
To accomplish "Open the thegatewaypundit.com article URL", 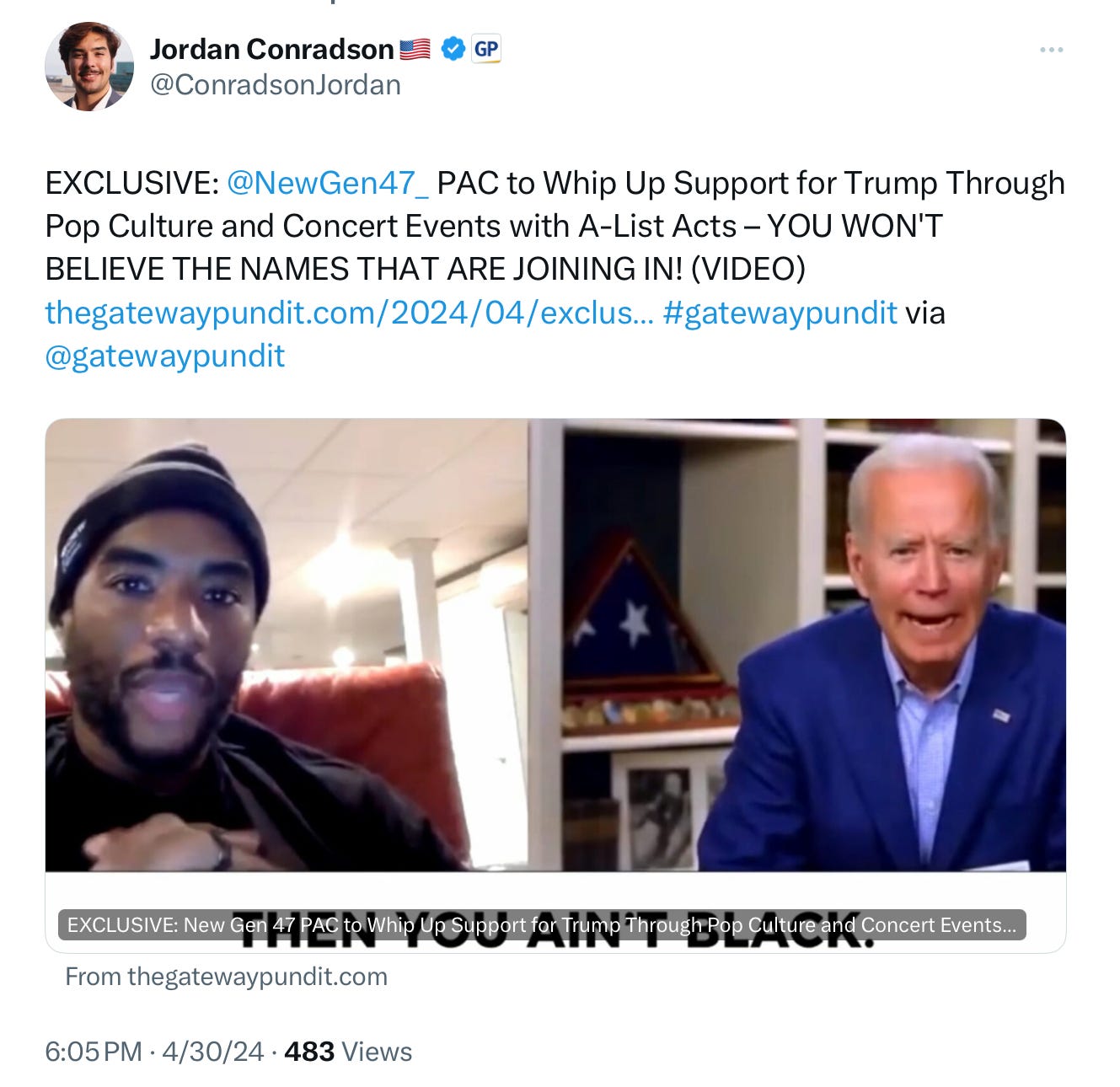I will pos(349,313).
